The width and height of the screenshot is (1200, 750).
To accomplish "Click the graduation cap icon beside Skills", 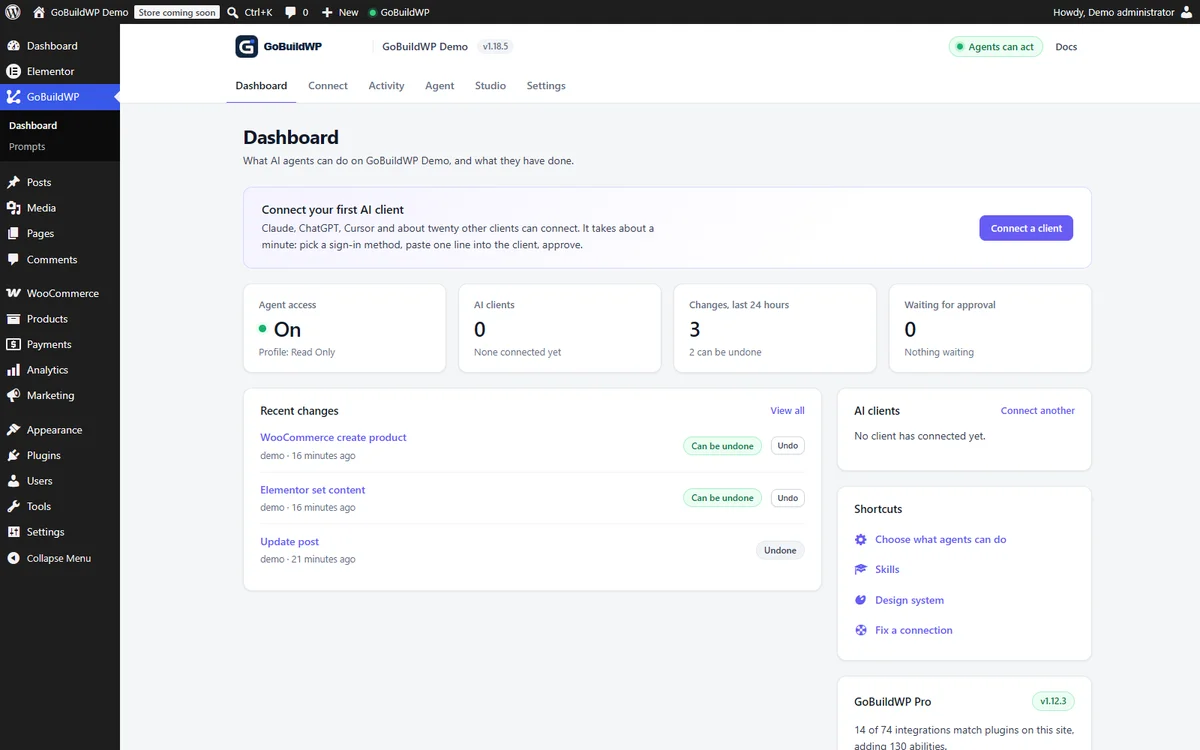I will (861, 569).
